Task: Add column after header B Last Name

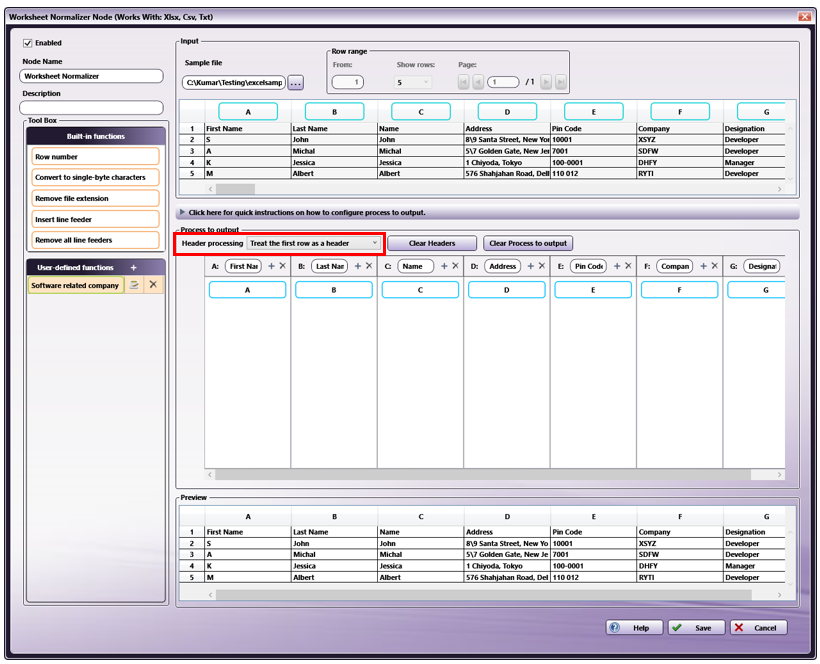Action: pos(358,266)
